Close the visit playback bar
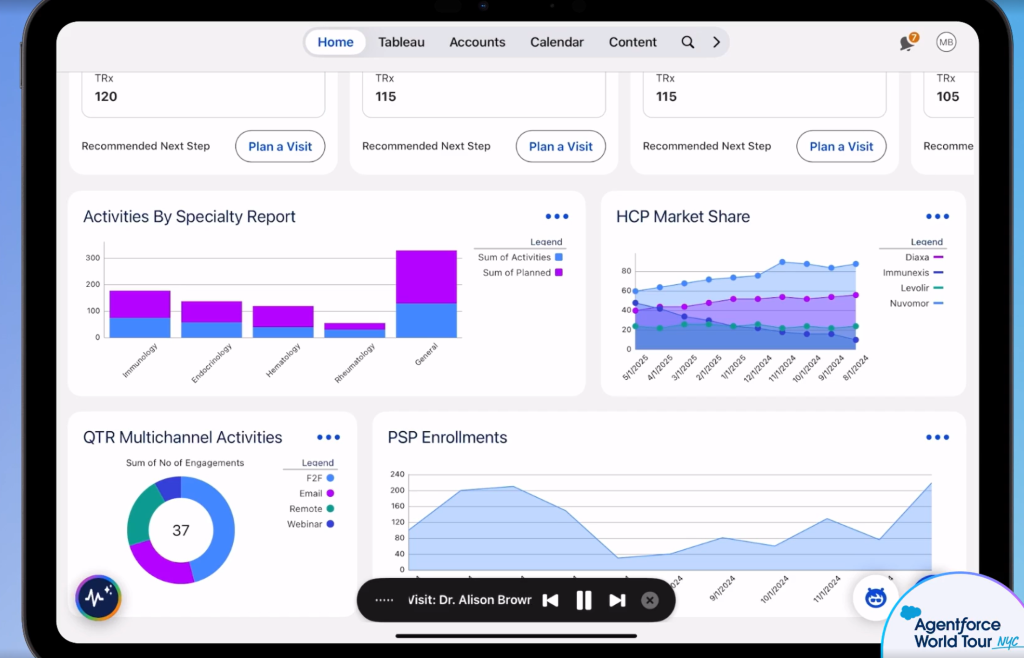The width and height of the screenshot is (1024, 658). [650, 601]
